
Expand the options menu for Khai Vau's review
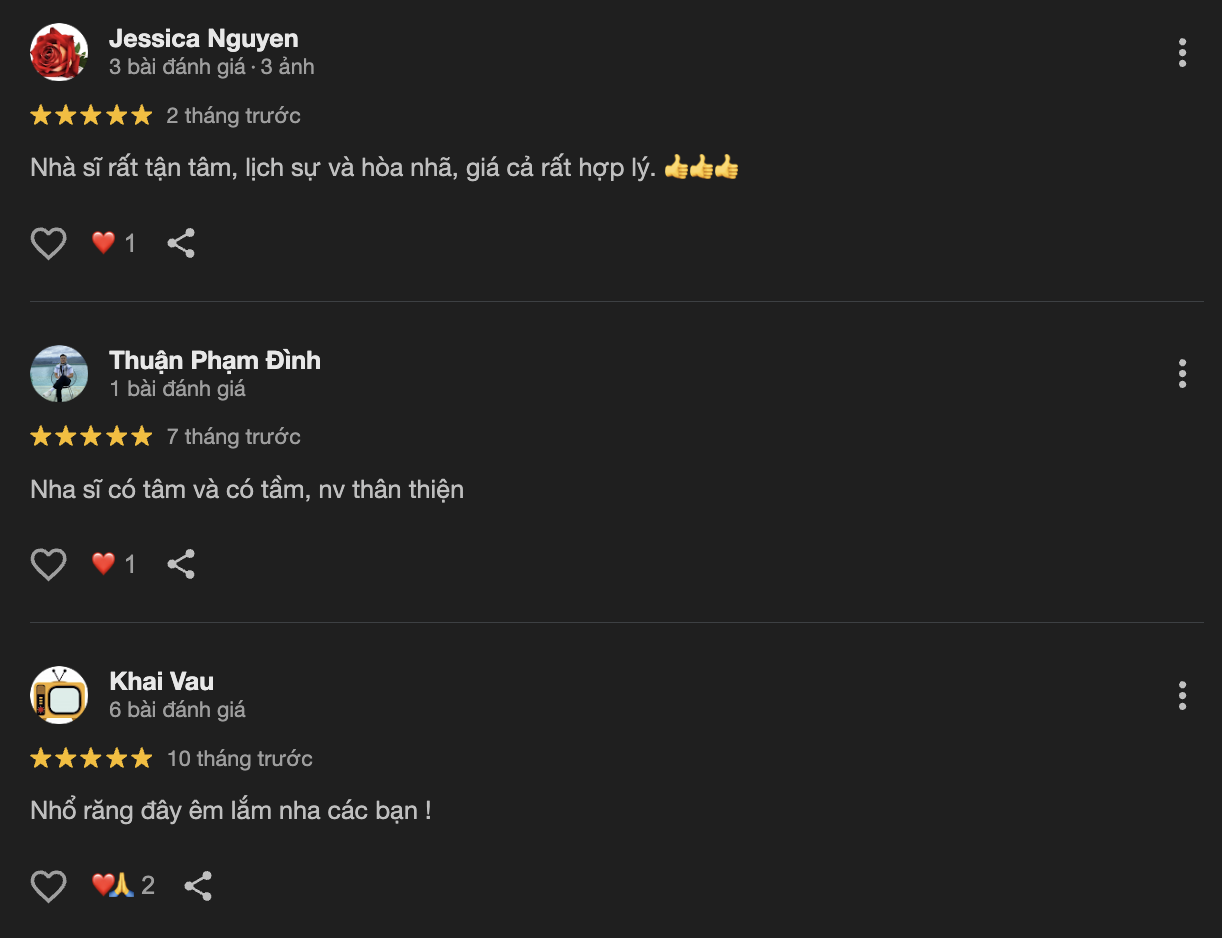point(1182,695)
